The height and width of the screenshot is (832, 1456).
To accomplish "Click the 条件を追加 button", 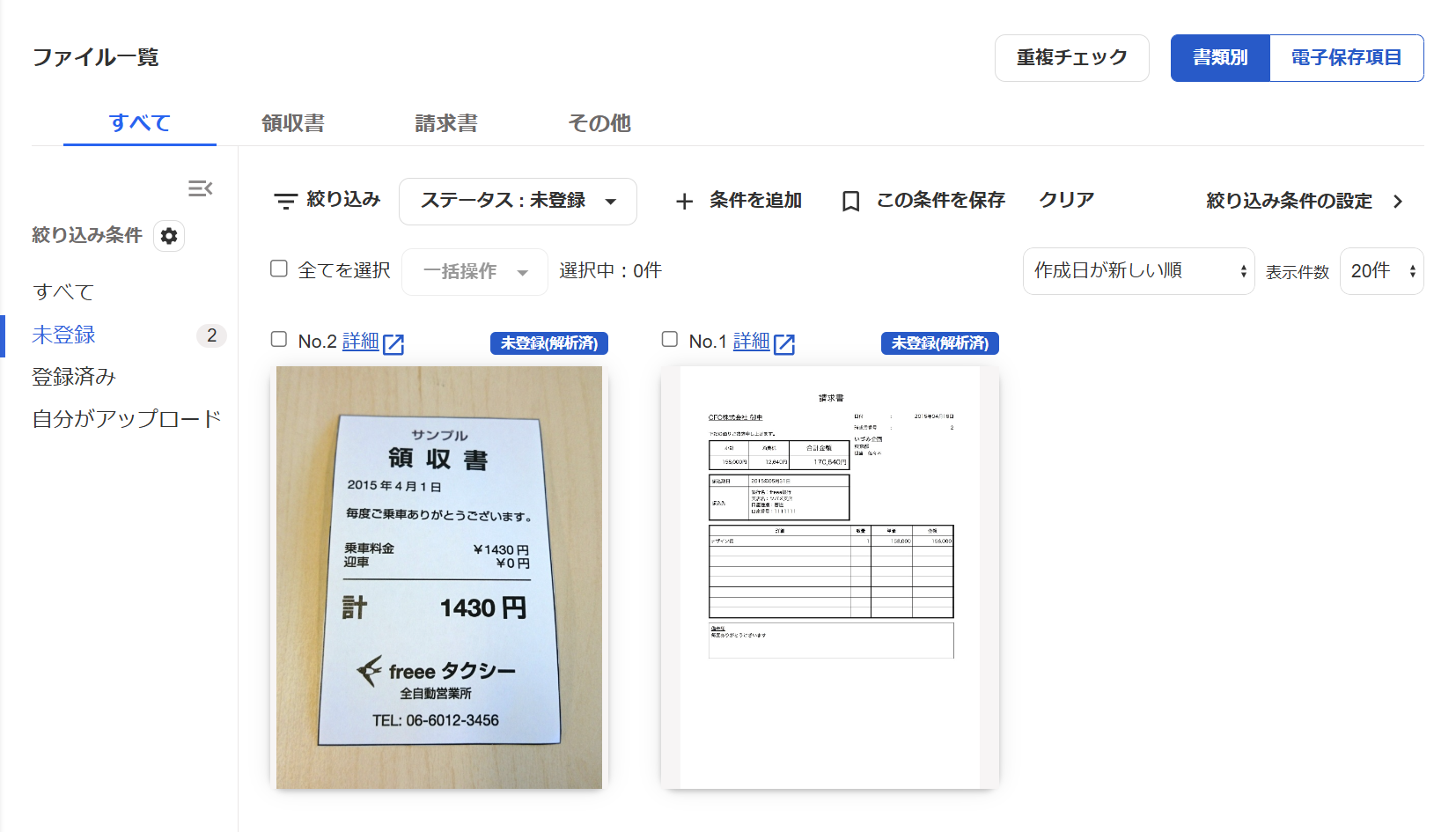I will point(739,202).
